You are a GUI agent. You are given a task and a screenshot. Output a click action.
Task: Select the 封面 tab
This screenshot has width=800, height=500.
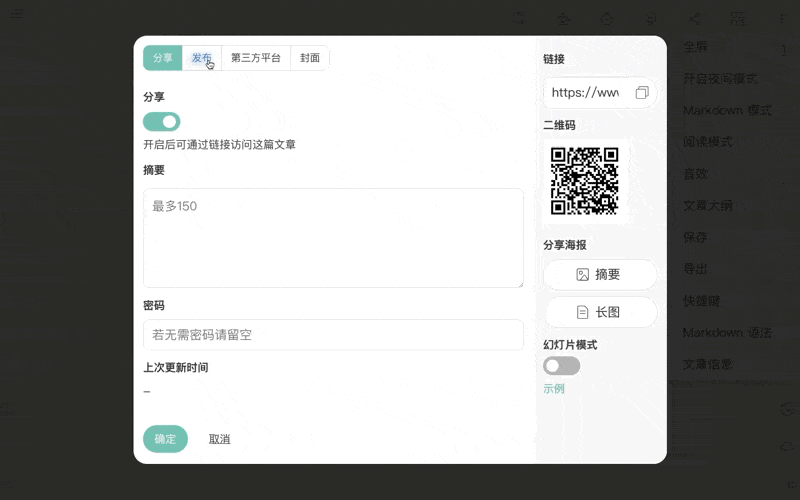[x=310, y=58]
